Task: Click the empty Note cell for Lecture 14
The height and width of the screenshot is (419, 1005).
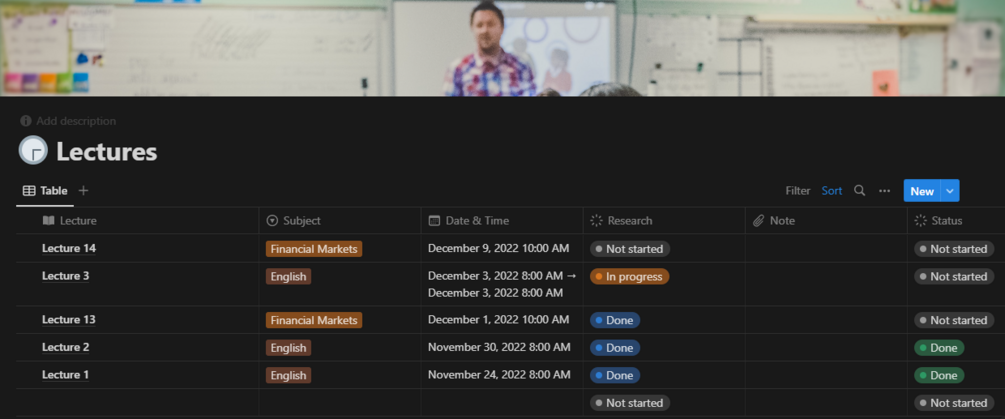Action: point(826,249)
